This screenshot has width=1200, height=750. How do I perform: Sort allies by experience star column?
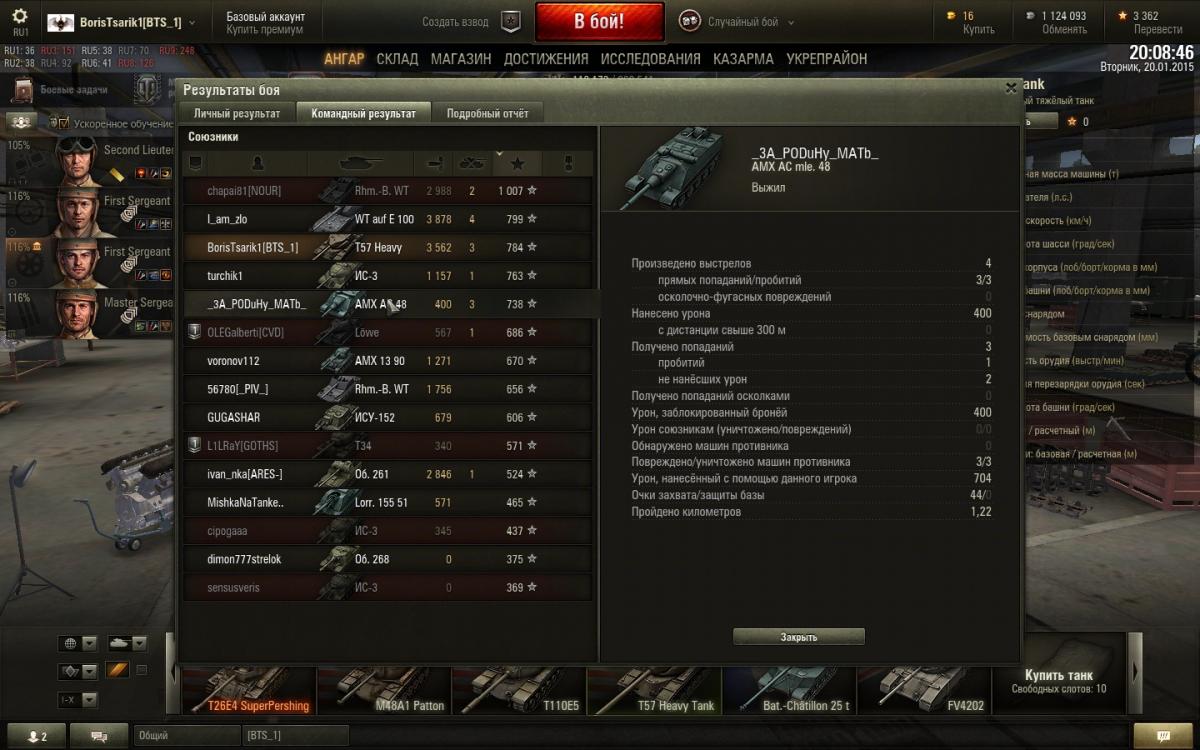coord(517,163)
